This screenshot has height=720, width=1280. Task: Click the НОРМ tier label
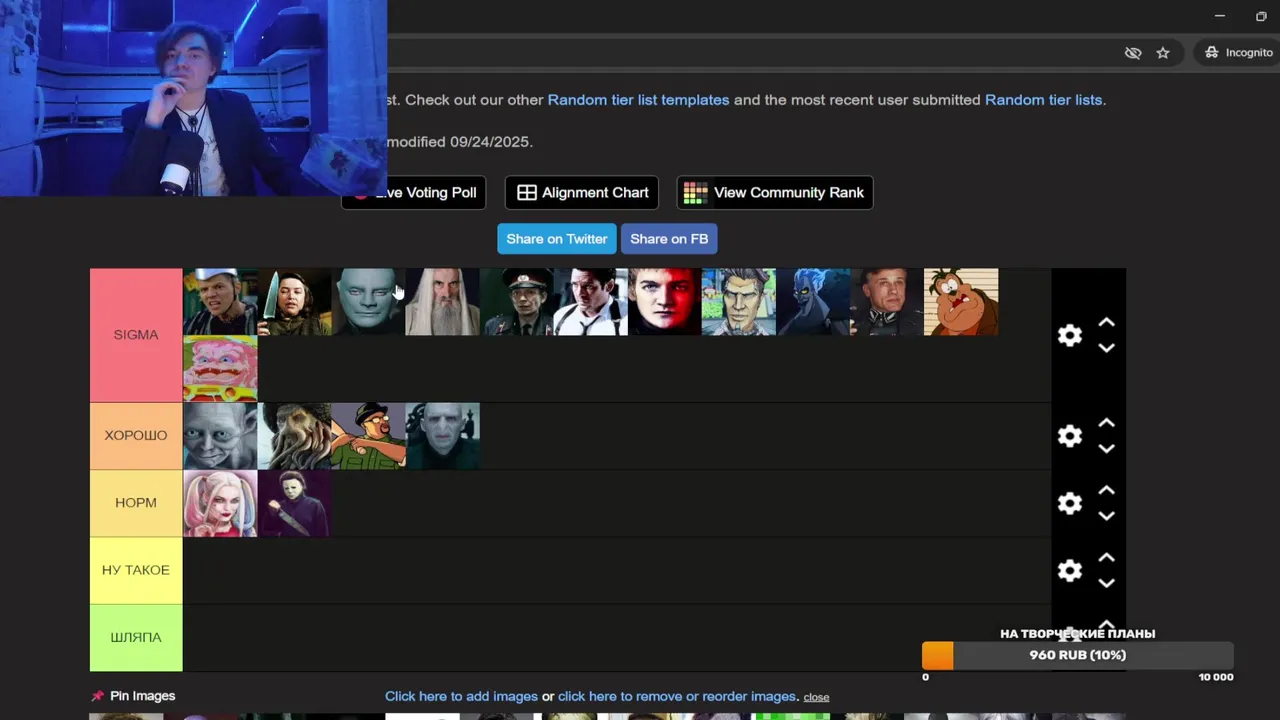tap(136, 503)
